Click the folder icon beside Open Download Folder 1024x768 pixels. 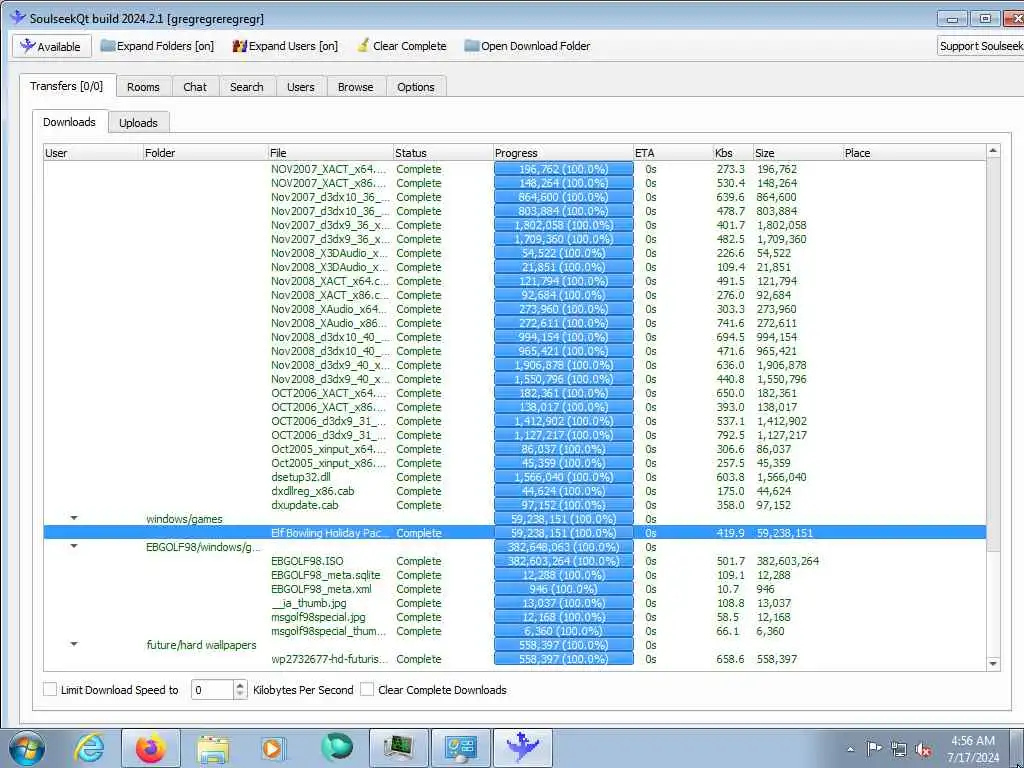(x=472, y=46)
